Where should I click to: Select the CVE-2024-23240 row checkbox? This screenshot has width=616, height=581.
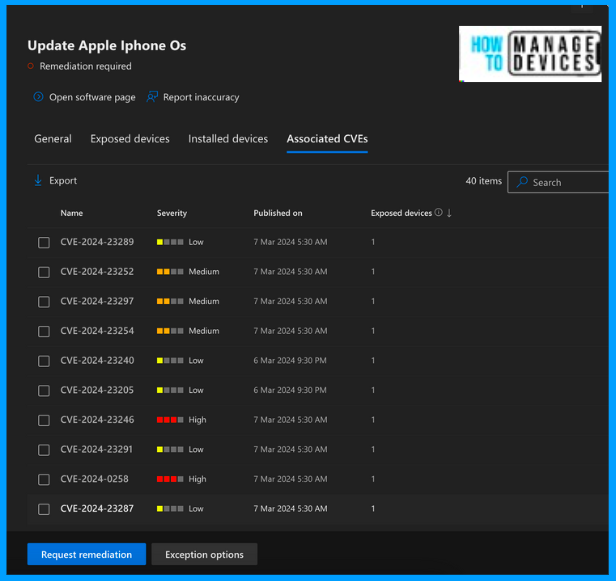point(44,361)
